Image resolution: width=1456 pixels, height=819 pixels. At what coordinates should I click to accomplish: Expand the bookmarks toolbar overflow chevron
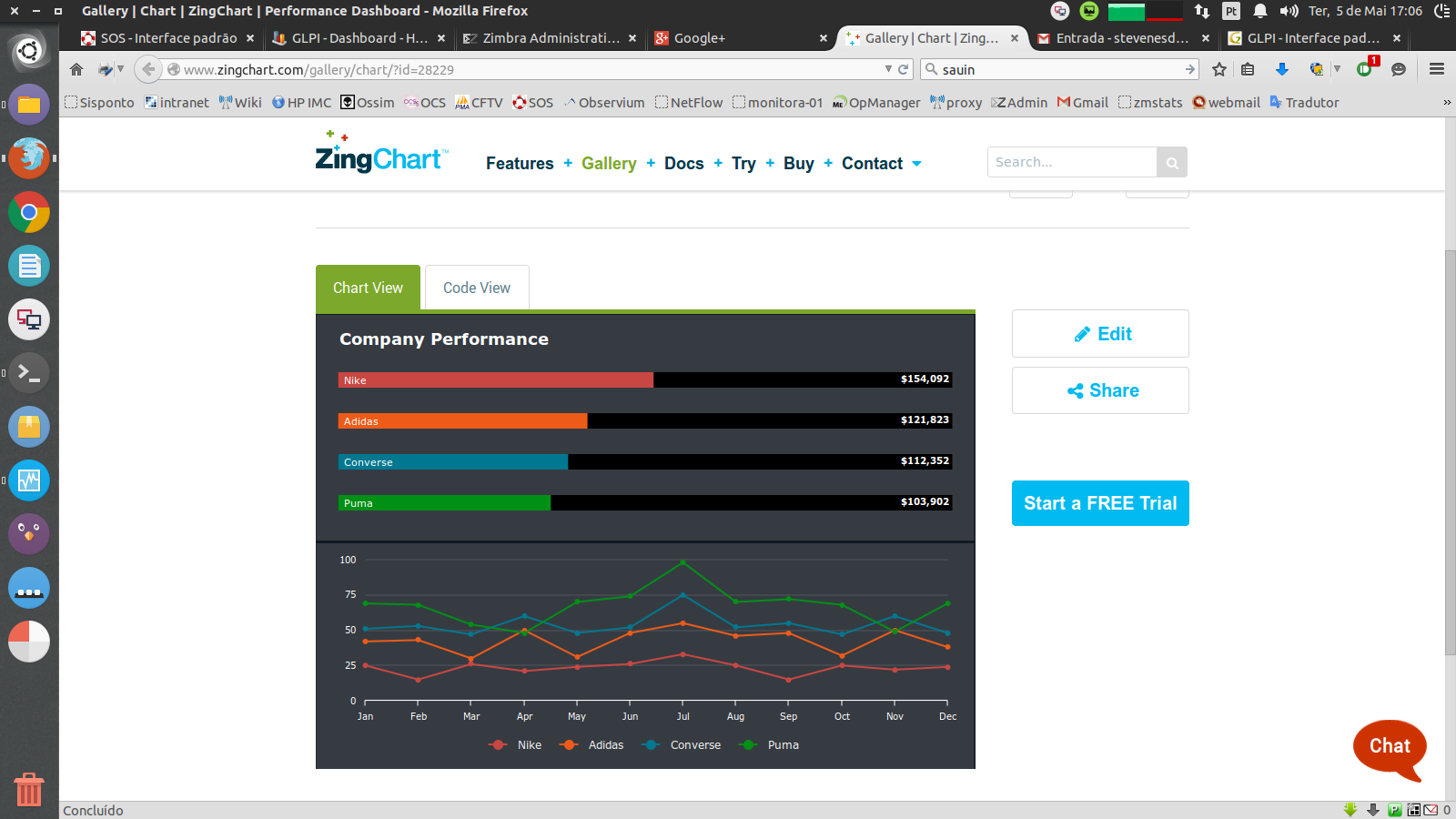click(1446, 103)
